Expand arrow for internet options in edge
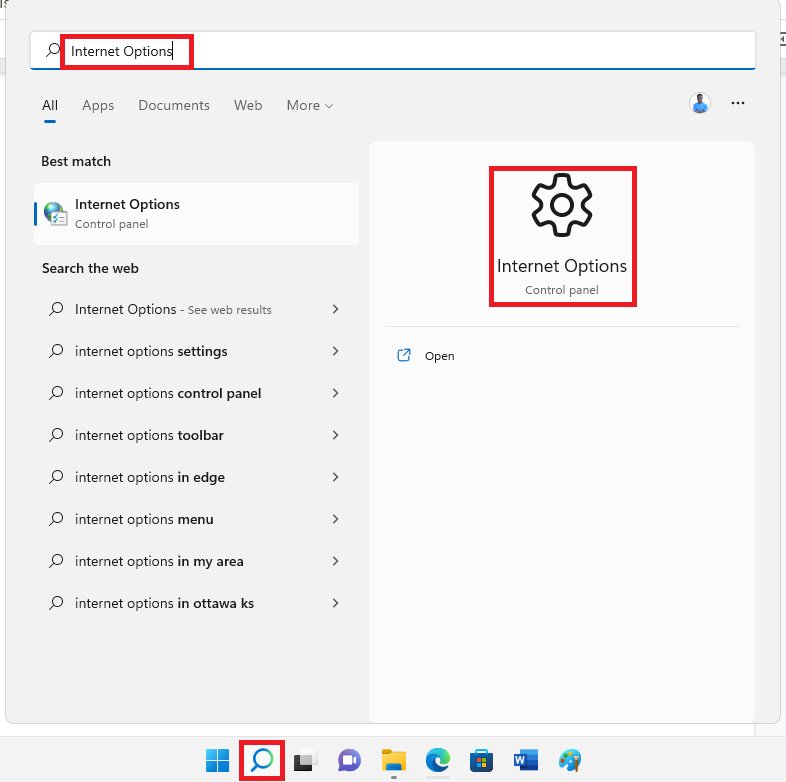Image resolution: width=786 pixels, height=782 pixels. [x=335, y=477]
